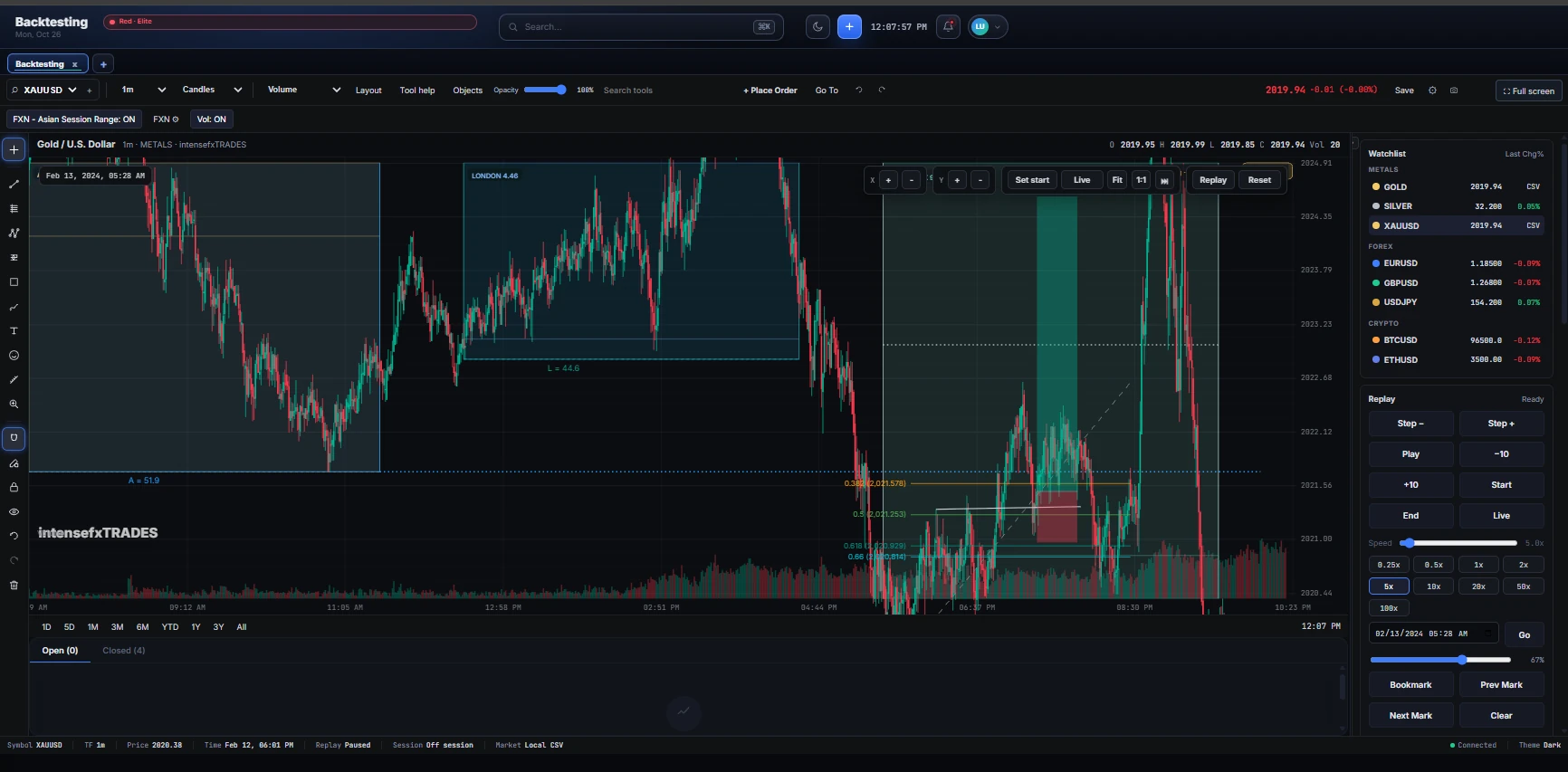The image size is (1568, 772).
Task: Save the chart layout
Action: pyautogui.click(x=1404, y=91)
